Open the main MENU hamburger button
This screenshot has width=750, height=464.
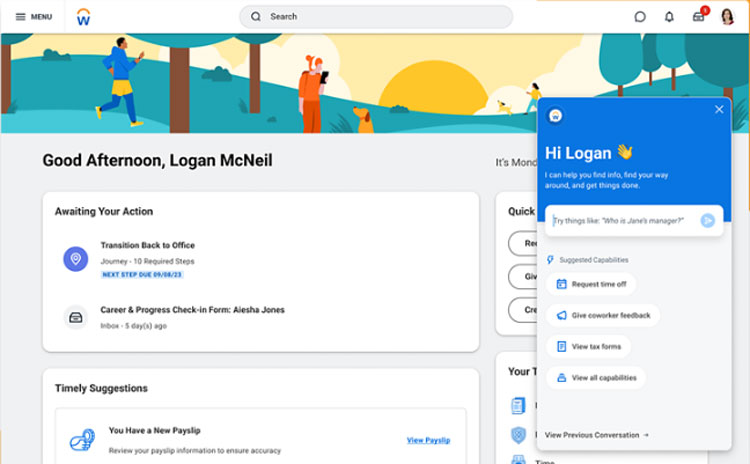[33, 17]
